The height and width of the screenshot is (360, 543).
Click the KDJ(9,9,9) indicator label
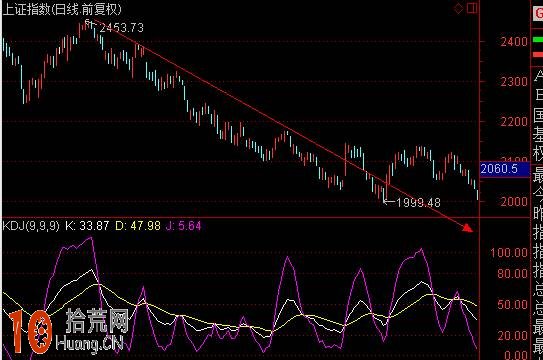click(31, 226)
